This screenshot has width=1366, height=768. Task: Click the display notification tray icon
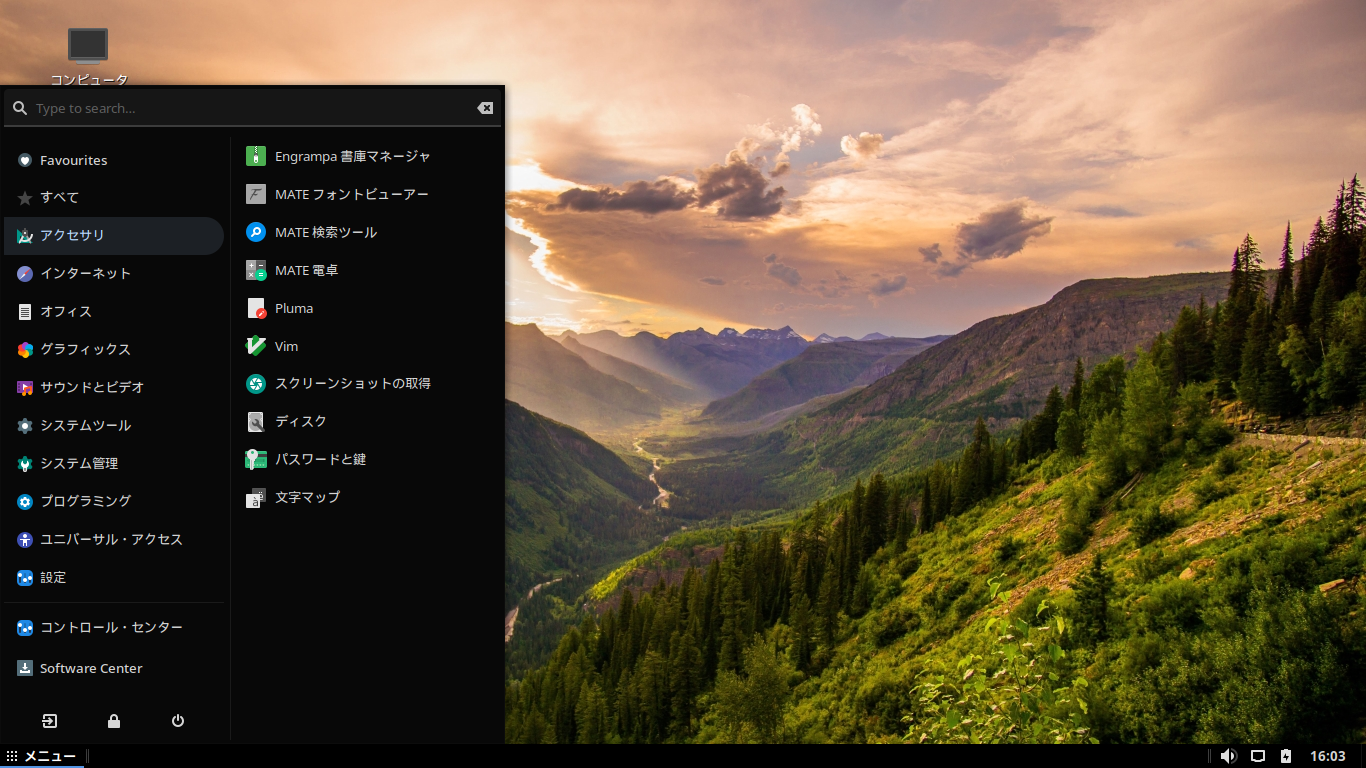[x=1259, y=756]
